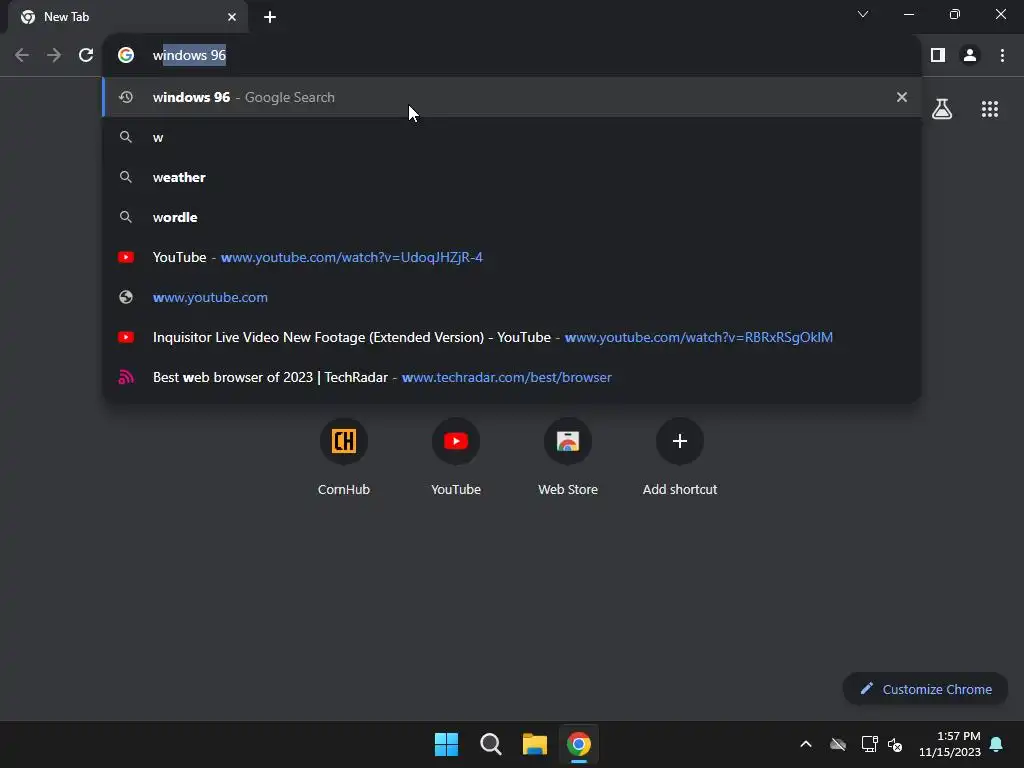Open File Explorer from the taskbar

[535, 744]
